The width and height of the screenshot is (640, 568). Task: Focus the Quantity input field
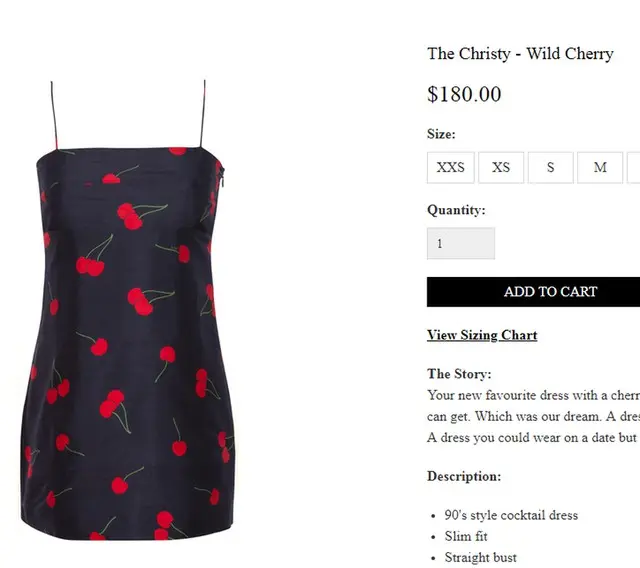pos(461,243)
